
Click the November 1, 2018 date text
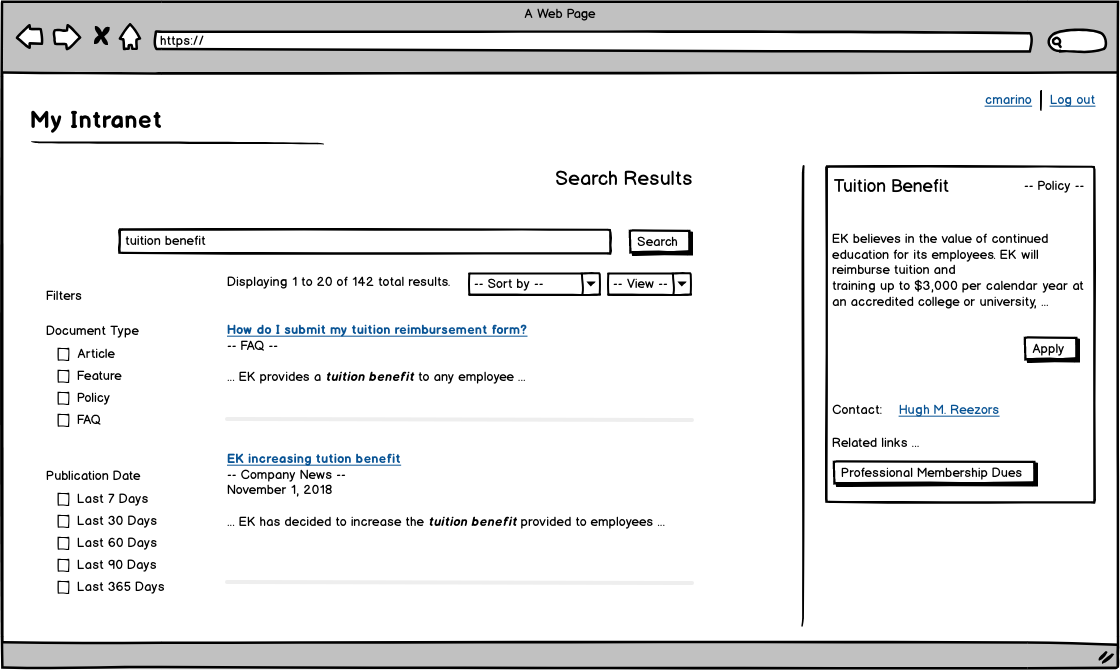279,490
